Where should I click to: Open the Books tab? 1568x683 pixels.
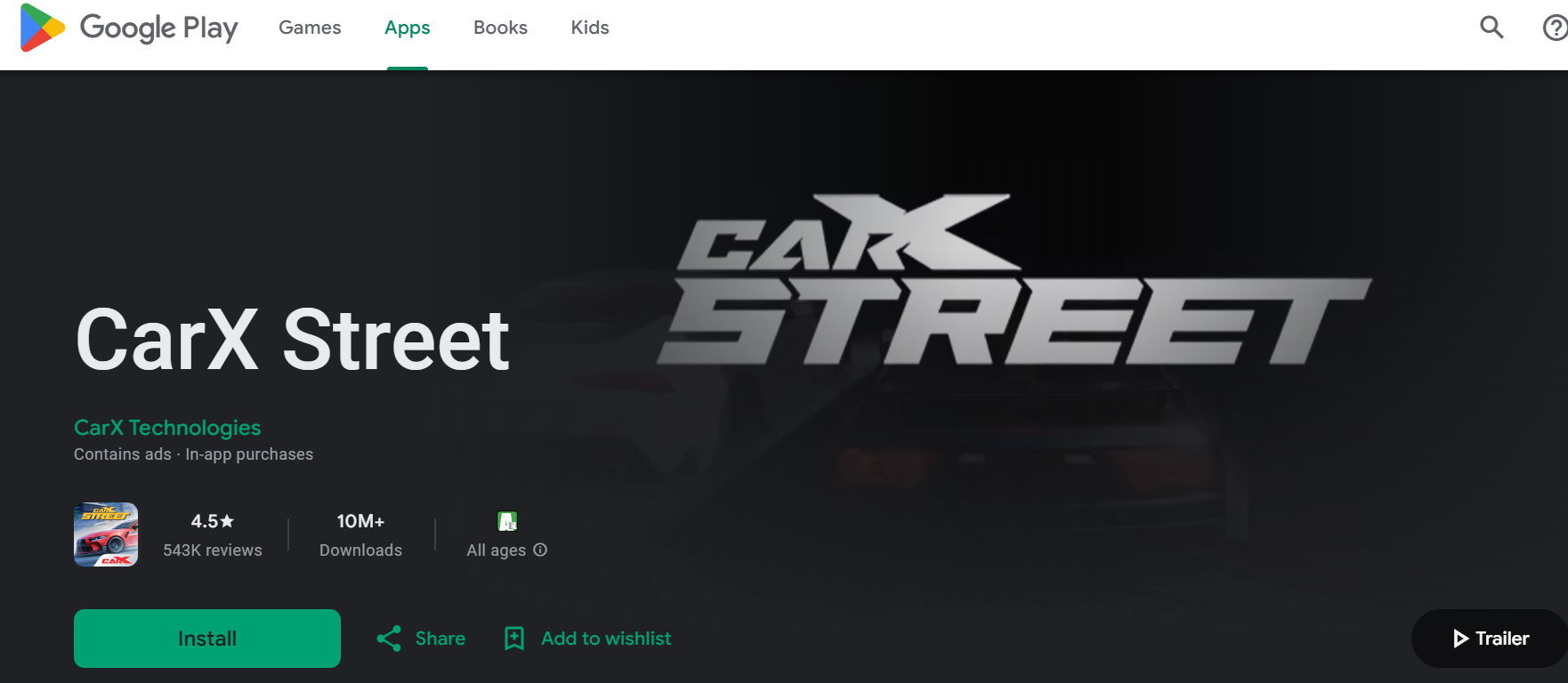[500, 28]
